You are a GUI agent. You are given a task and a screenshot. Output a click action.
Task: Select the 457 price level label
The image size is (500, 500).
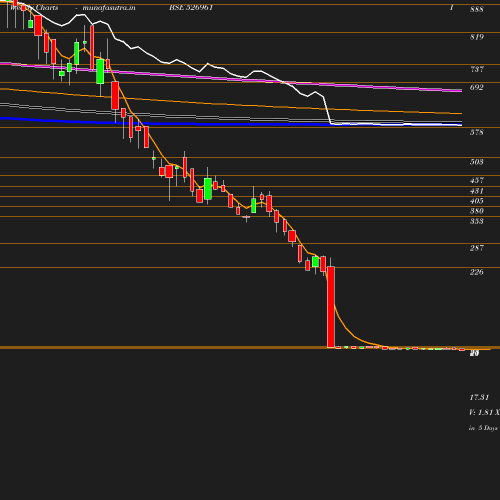click(x=477, y=180)
